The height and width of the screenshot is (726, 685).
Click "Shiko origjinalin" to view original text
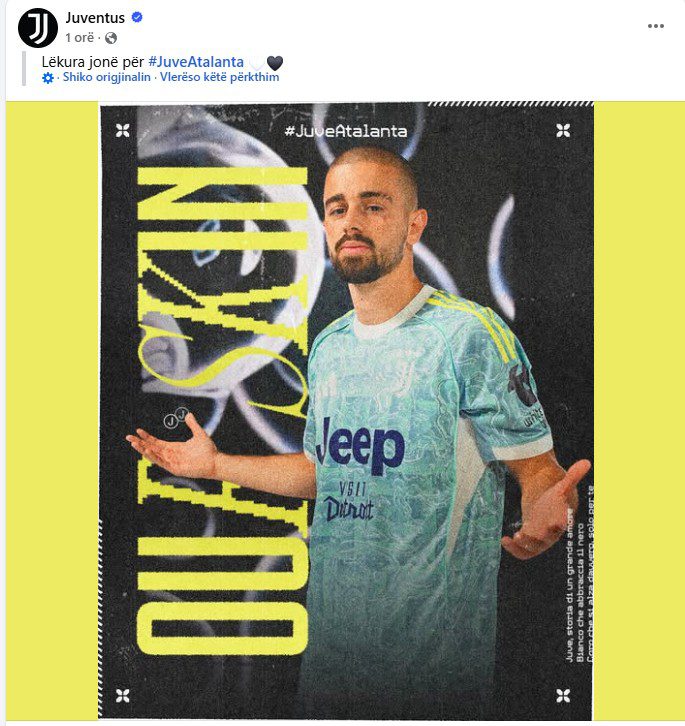[x=107, y=77]
